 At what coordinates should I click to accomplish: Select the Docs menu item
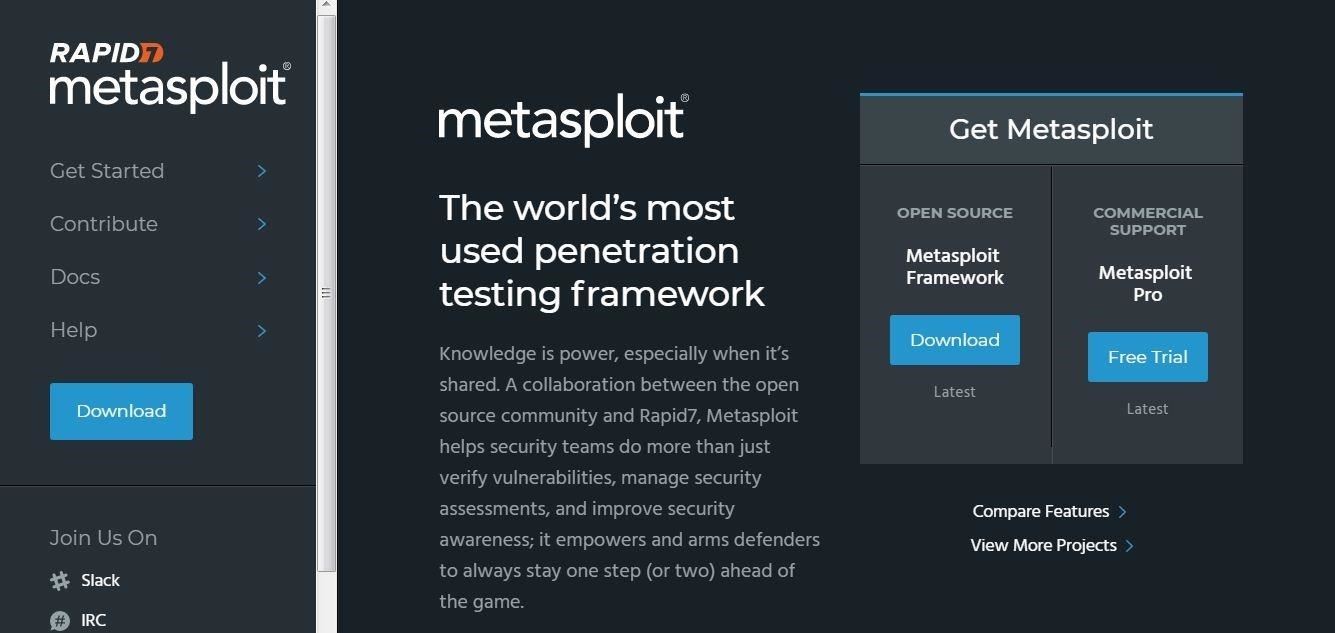pos(75,277)
